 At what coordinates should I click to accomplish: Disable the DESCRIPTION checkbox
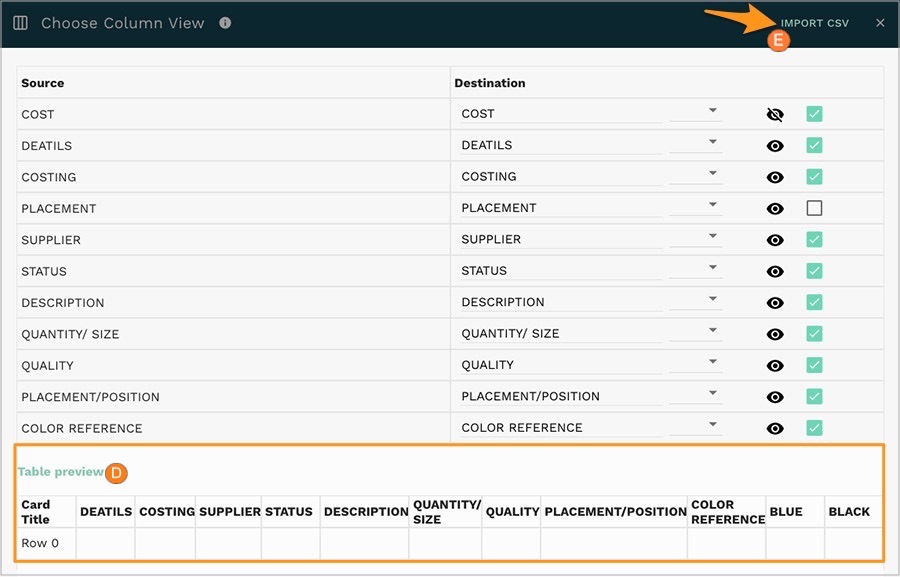(x=814, y=302)
